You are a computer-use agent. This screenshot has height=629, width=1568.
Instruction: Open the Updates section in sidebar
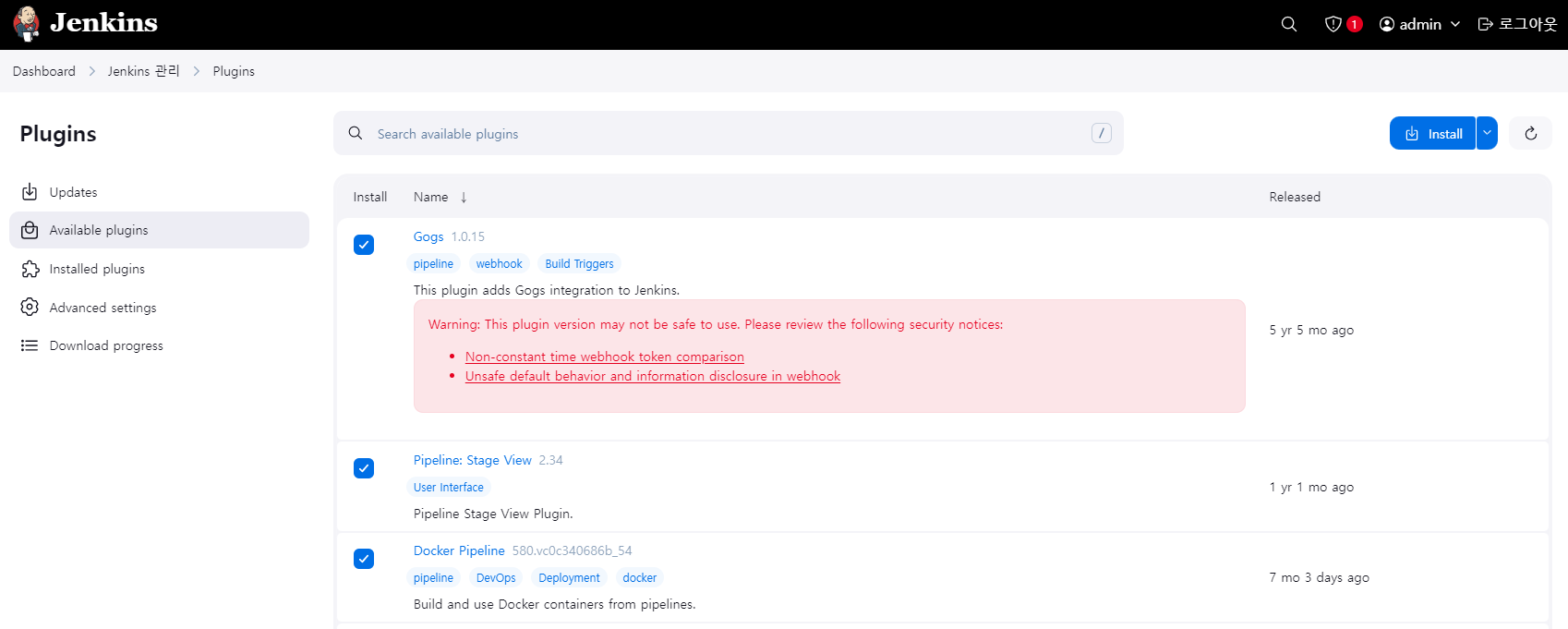point(159,192)
